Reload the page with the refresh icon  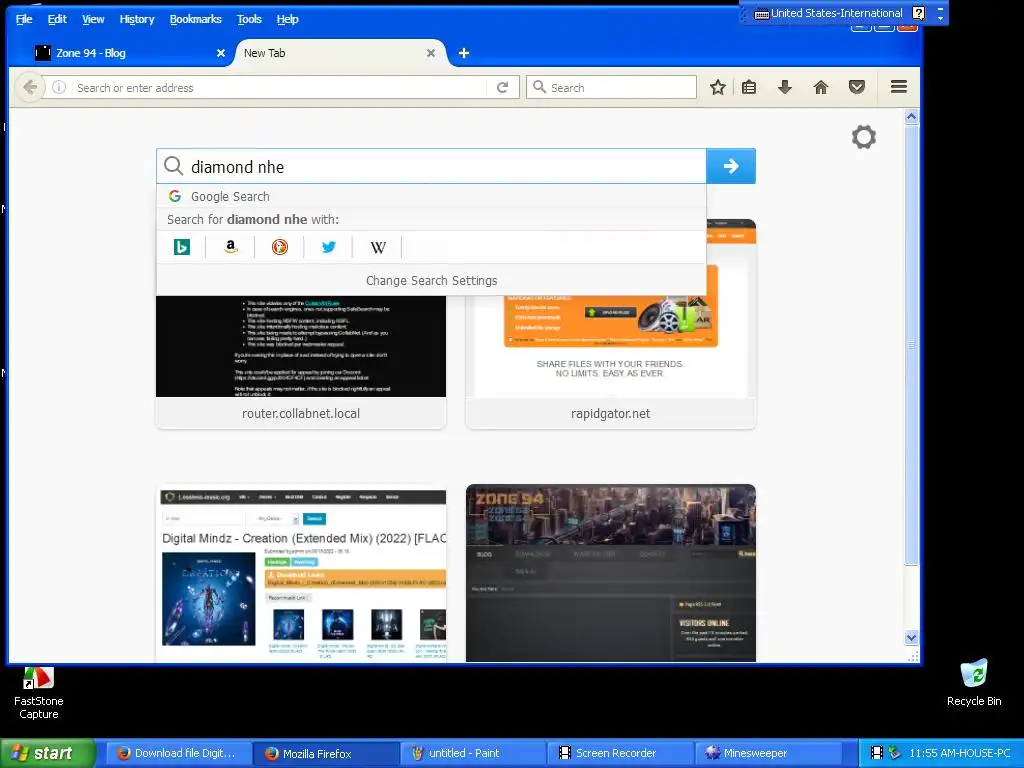502,87
